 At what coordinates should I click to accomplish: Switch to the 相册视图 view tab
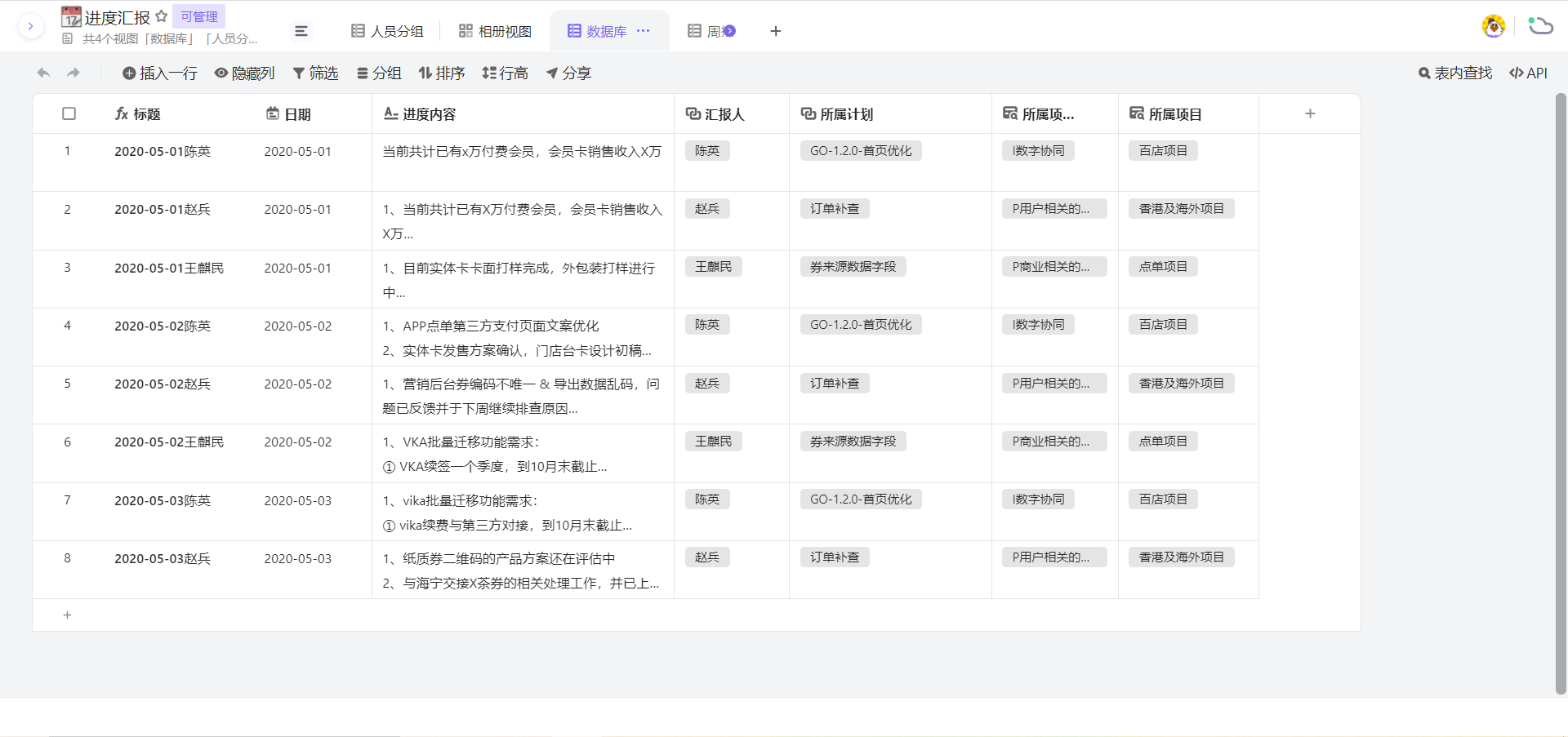point(496,31)
